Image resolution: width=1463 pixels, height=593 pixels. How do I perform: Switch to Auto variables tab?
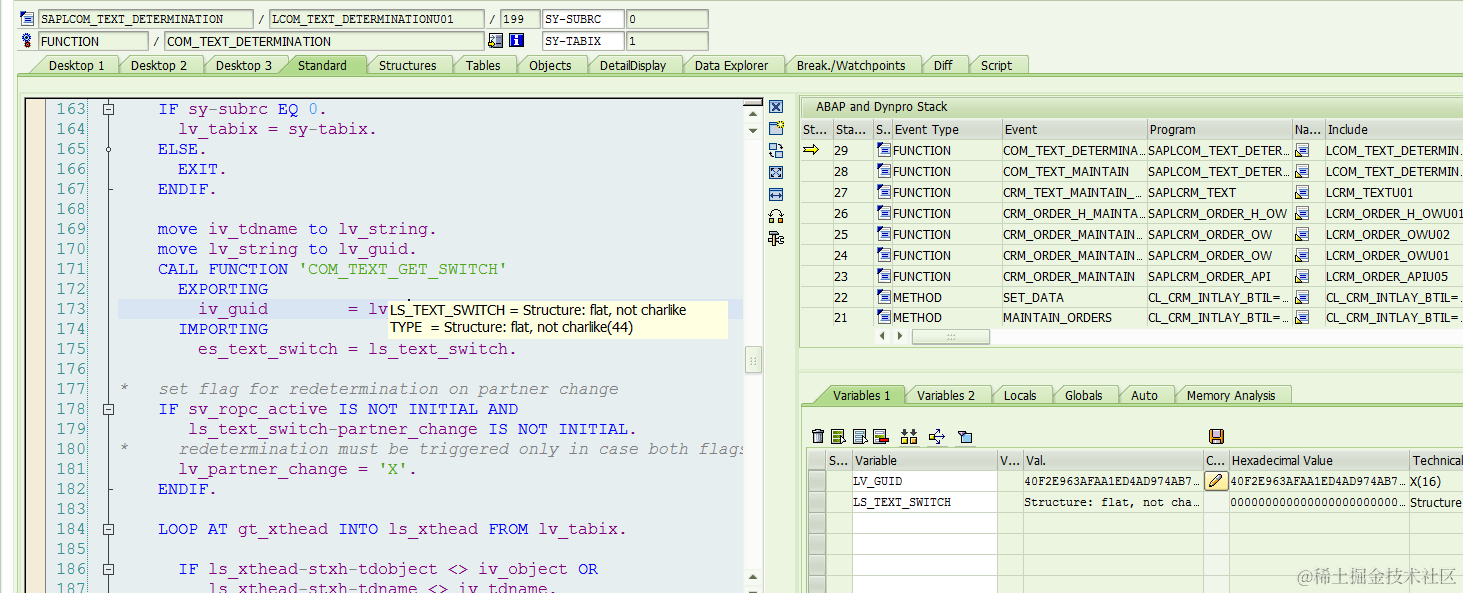pos(1145,395)
